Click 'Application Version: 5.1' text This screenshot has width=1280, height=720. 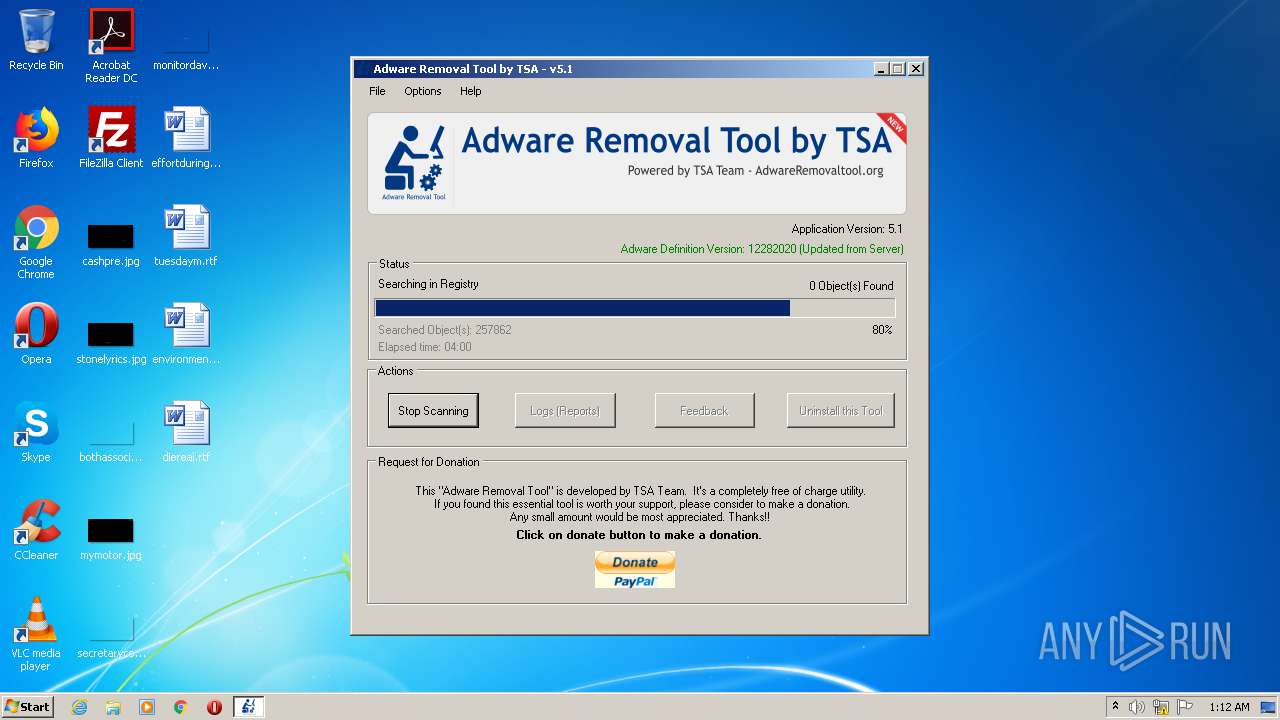(x=847, y=229)
